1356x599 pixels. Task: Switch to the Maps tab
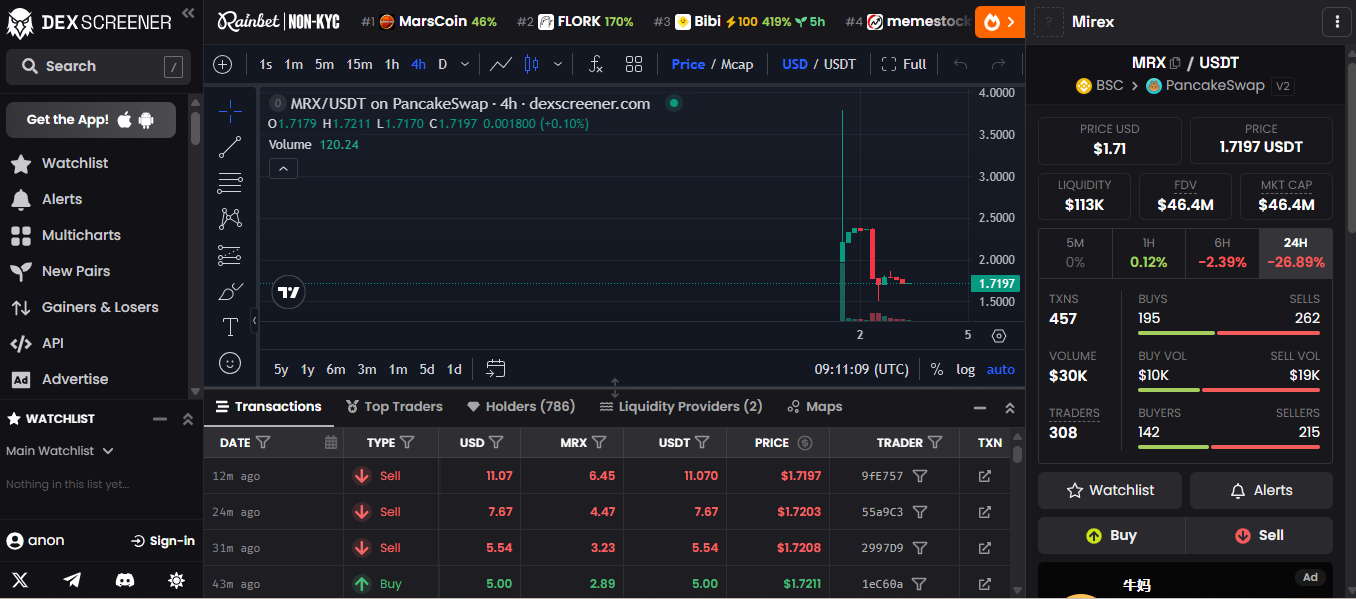pyautogui.click(x=815, y=406)
